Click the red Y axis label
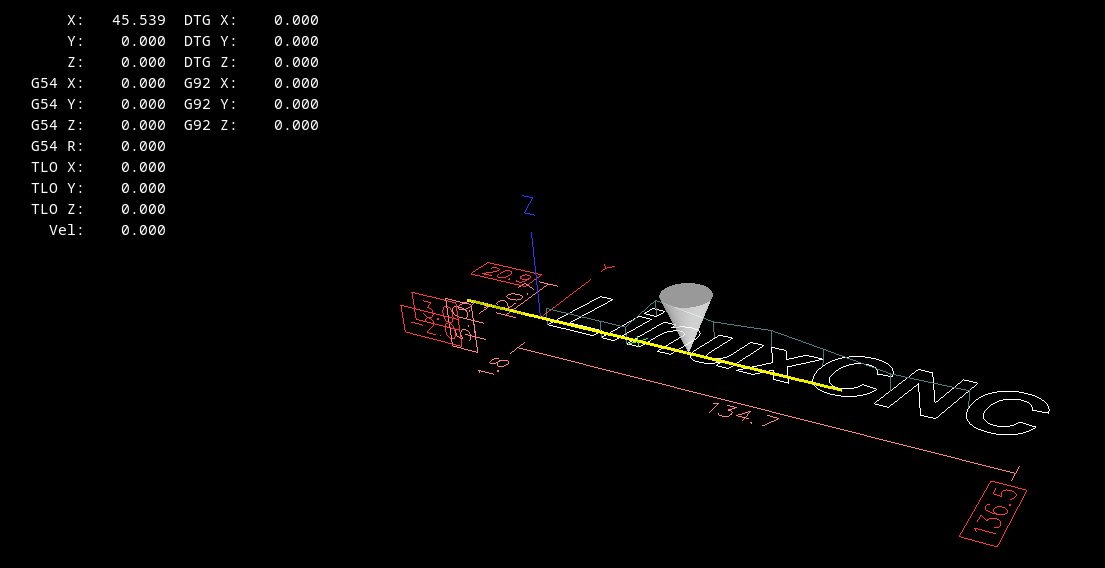Image resolution: width=1105 pixels, height=568 pixels. 607,268
